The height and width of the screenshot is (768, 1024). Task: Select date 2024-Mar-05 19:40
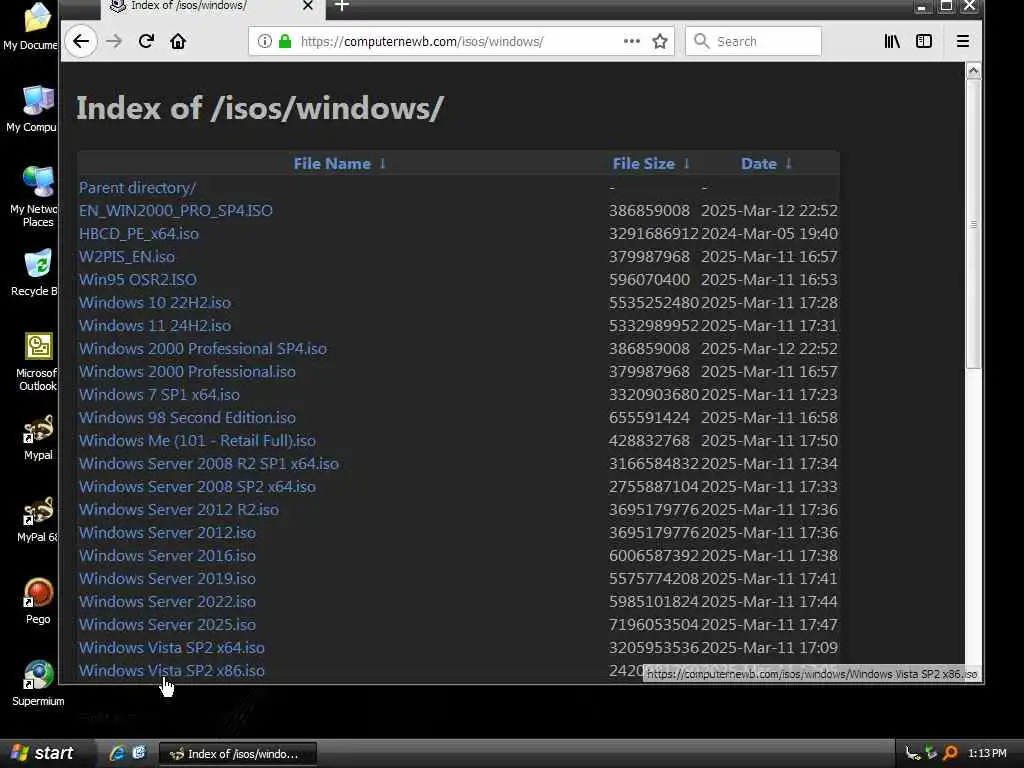click(x=769, y=233)
